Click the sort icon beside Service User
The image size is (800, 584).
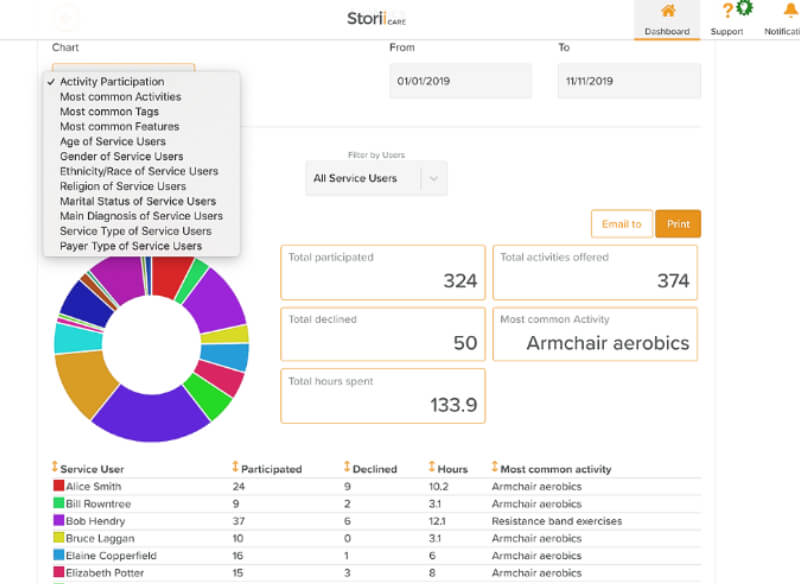pyautogui.click(x=55, y=468)
